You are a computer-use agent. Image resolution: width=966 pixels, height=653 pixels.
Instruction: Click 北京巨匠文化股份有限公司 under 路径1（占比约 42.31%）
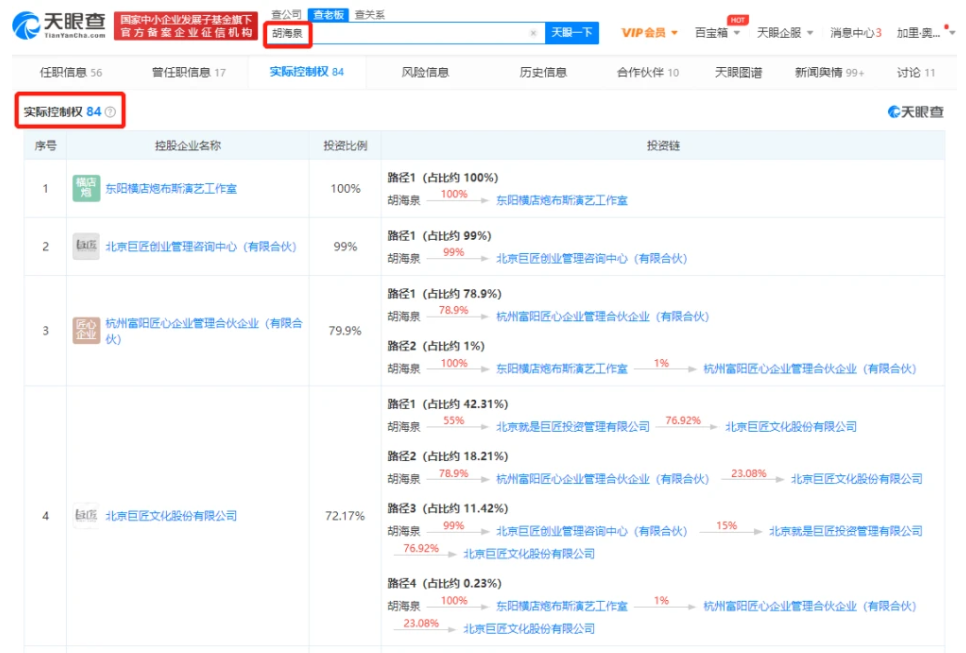click(791, 426)
